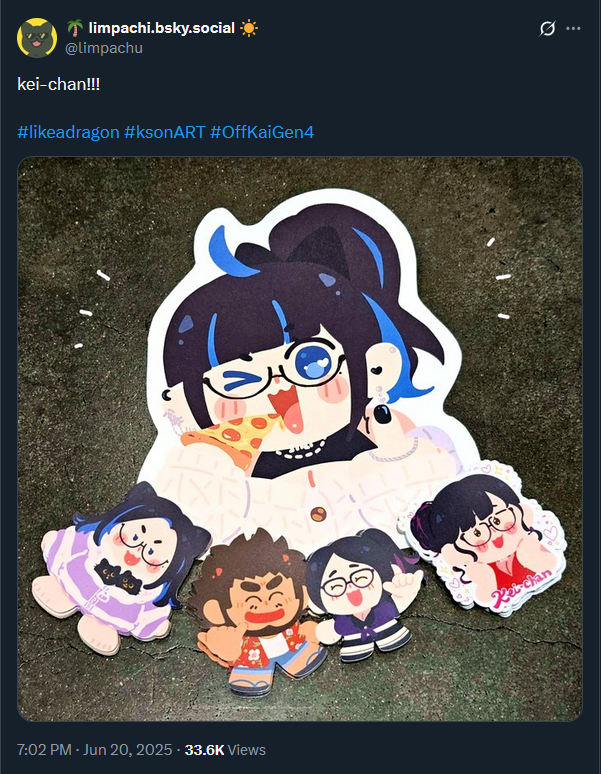Open the 7:02 PM timestamp link
601x774 pixels.
pos(94,750)
